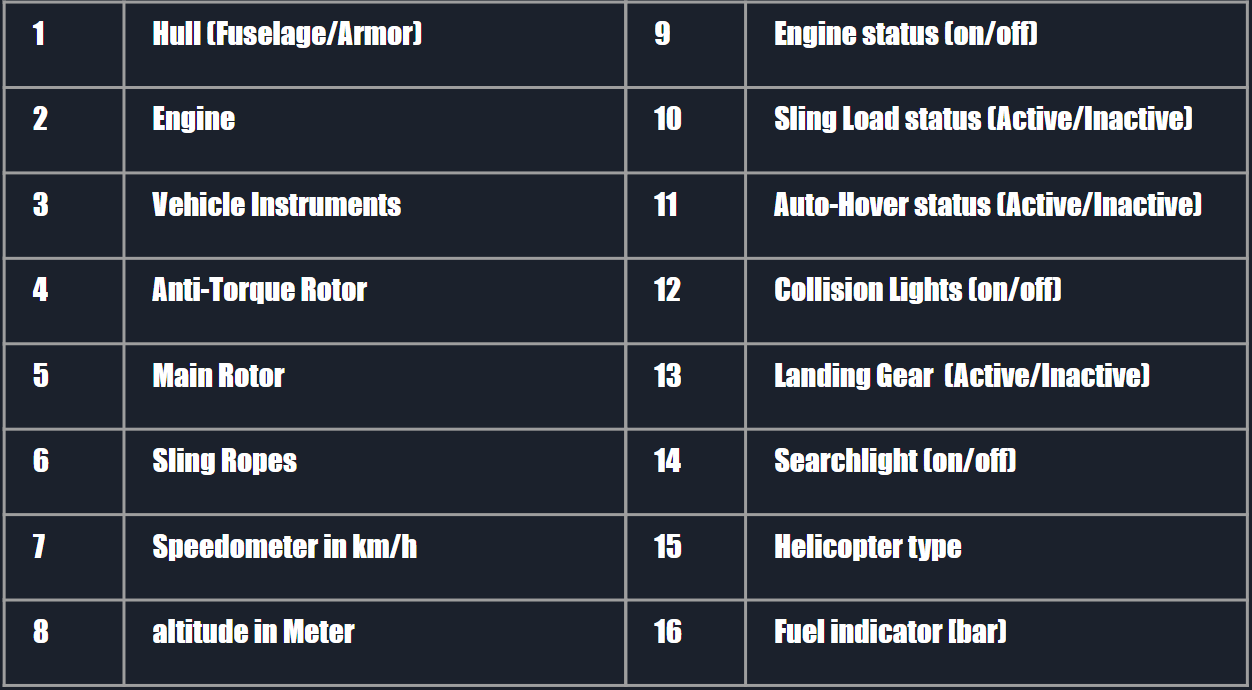
Task: Click the 'Hull (Fuselage/Armor)' table cell
Action: tap(287, 34)
